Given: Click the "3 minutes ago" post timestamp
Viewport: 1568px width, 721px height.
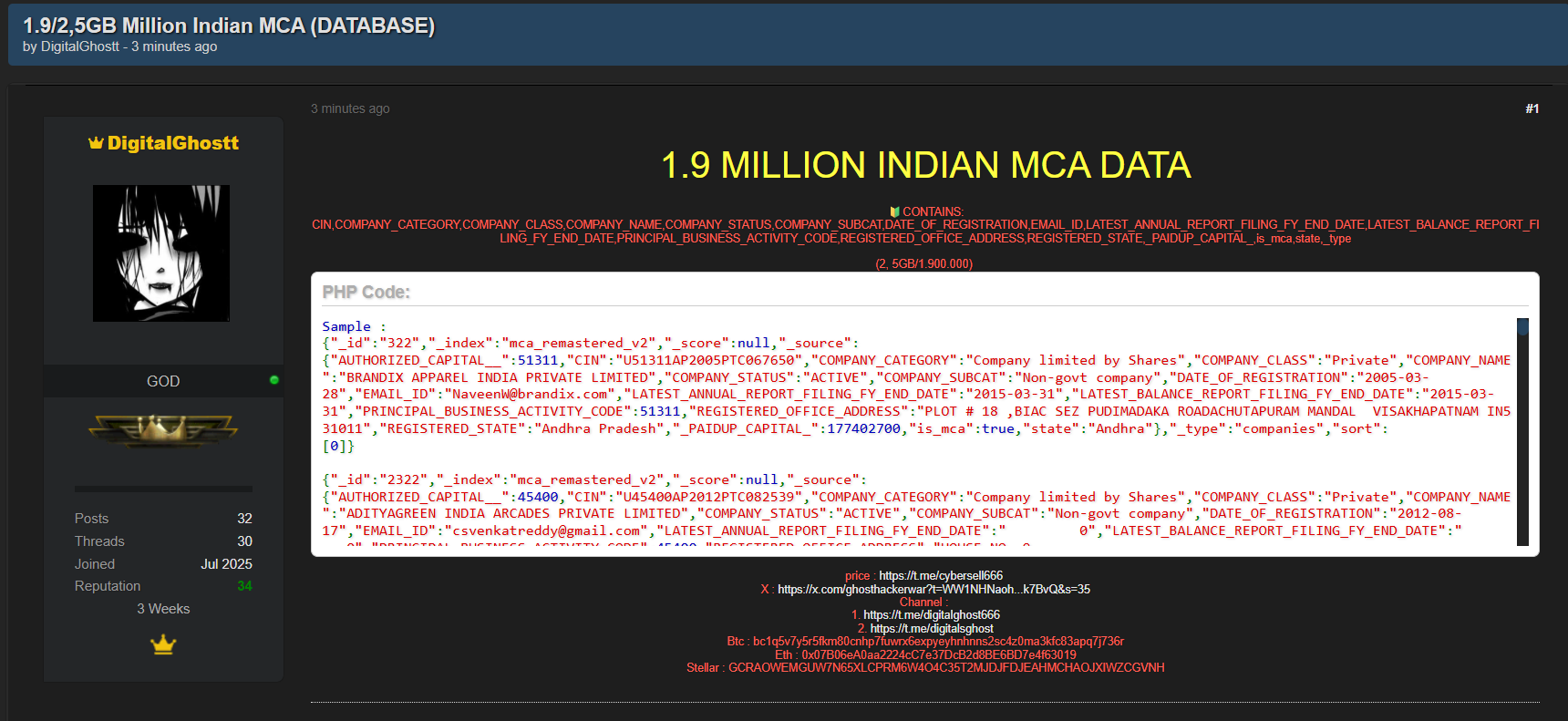Looking at the screenshot, I should click(x=350, y=108).
